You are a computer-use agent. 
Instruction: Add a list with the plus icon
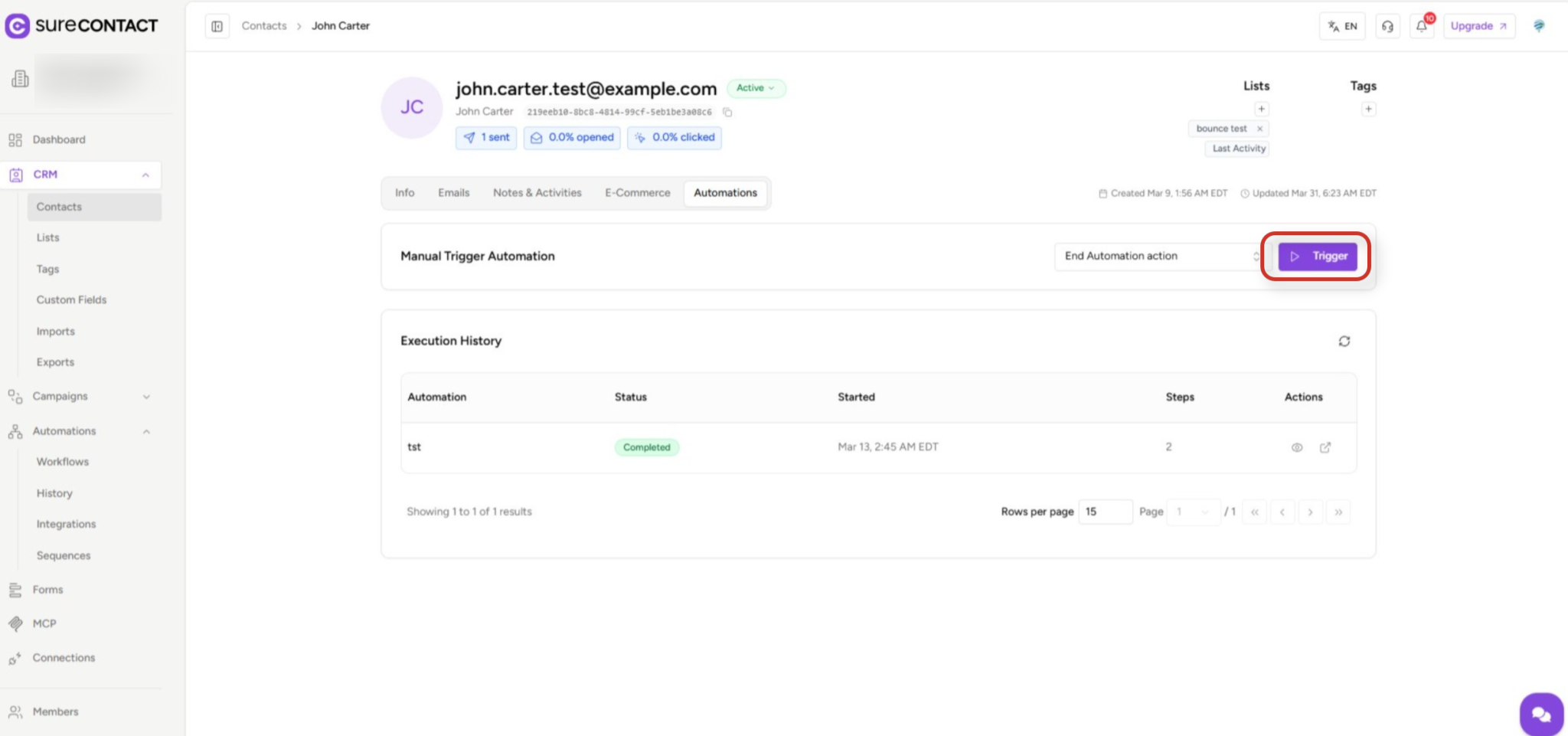1262,109
